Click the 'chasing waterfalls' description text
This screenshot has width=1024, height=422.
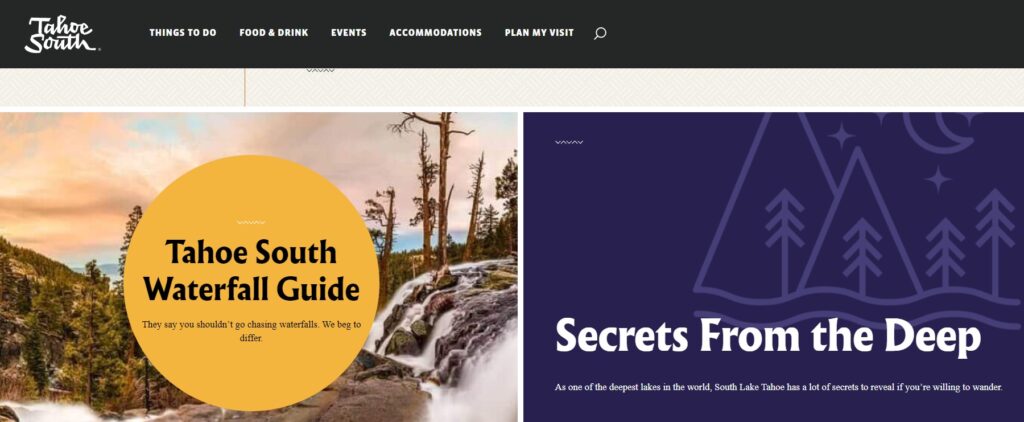[x=251, y=331]
